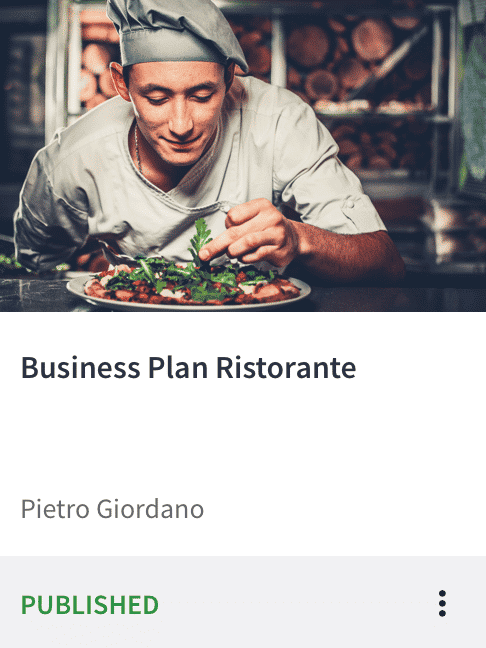The image size is (486, 648).
Task: Click the chef's face in cover image
Action: point(178,112)
